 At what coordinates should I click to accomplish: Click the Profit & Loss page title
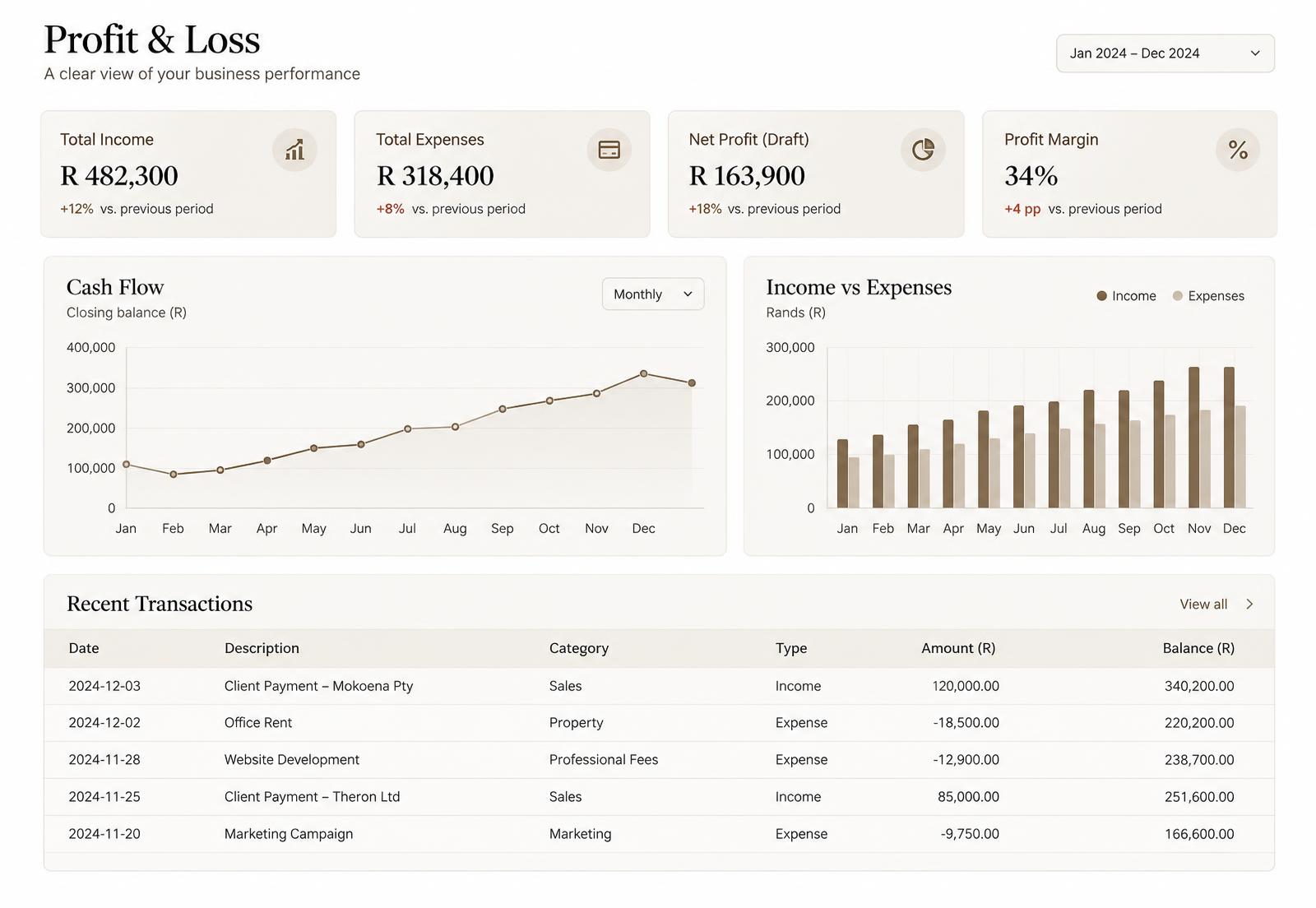[152, 39]
